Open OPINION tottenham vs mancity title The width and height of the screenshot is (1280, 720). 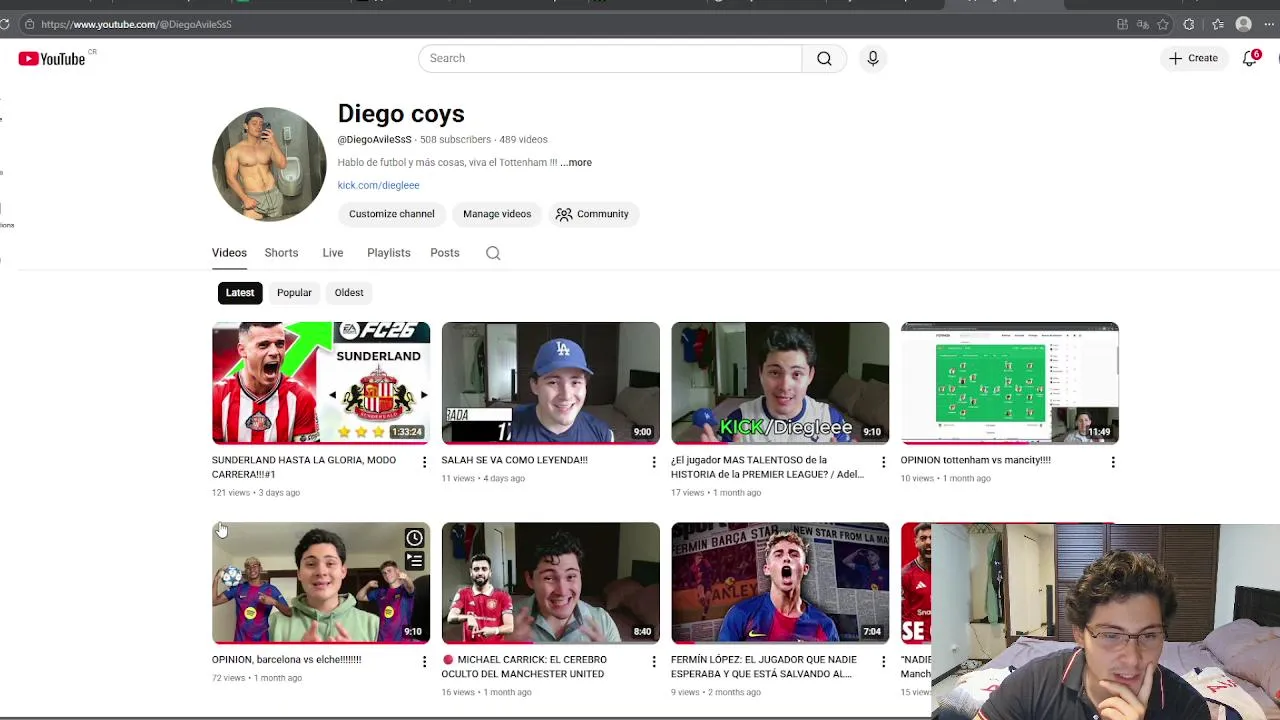[976, 460]
